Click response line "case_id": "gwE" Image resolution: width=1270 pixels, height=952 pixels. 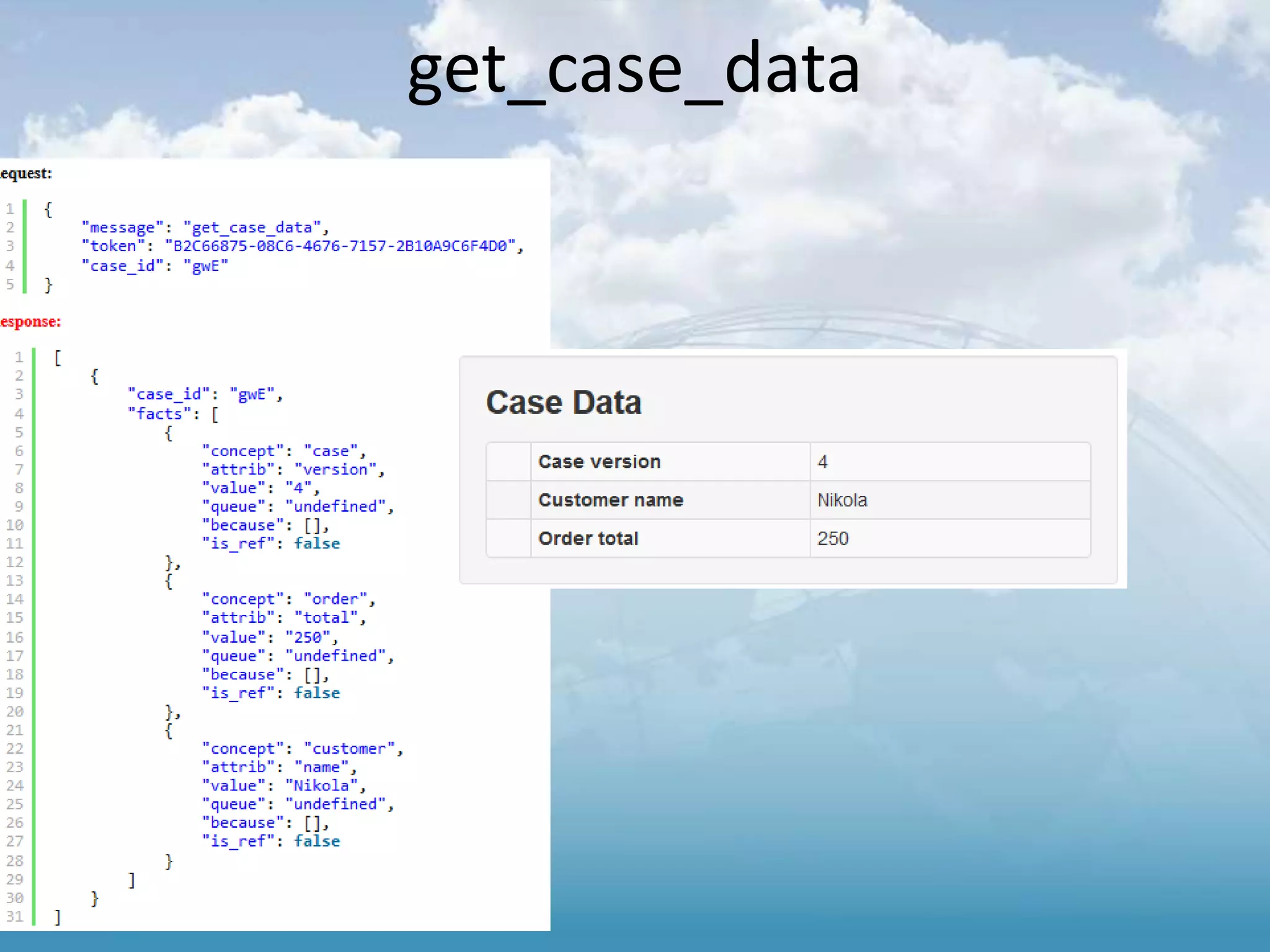pyautogui.click(x=205, y=394)
